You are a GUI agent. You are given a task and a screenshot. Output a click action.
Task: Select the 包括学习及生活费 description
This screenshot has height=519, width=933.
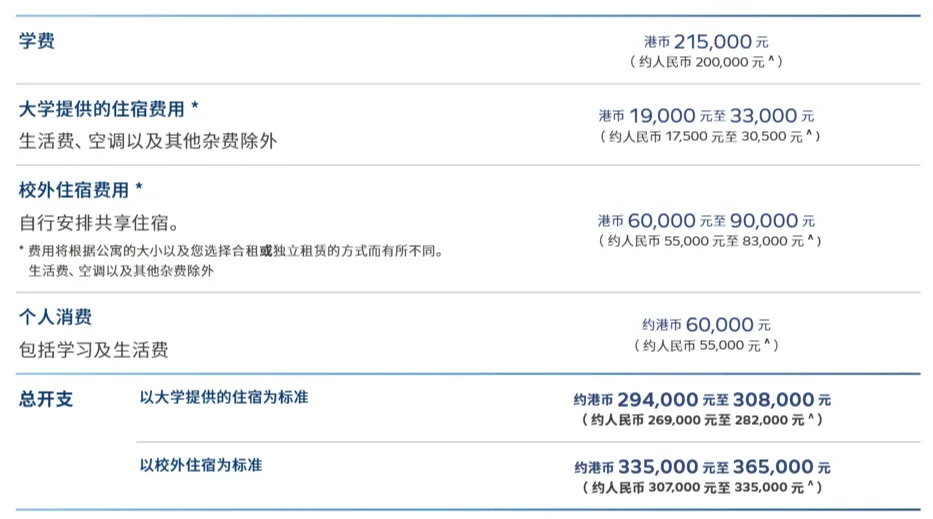click(94, 349)
